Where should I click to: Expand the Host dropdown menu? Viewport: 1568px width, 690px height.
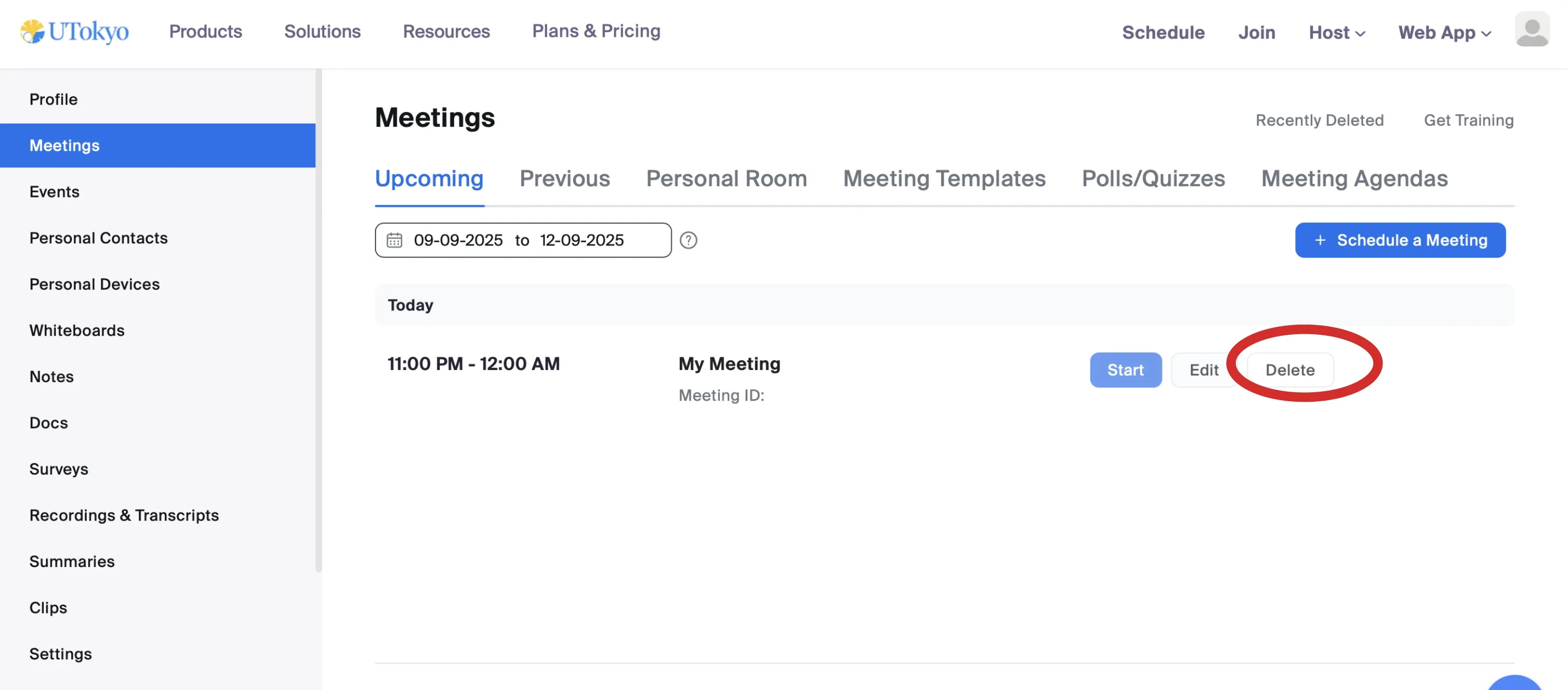1336,32
